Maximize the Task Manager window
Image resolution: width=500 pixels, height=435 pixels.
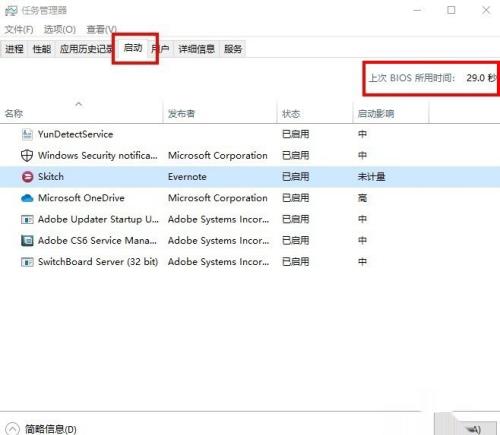click(451, 10)
